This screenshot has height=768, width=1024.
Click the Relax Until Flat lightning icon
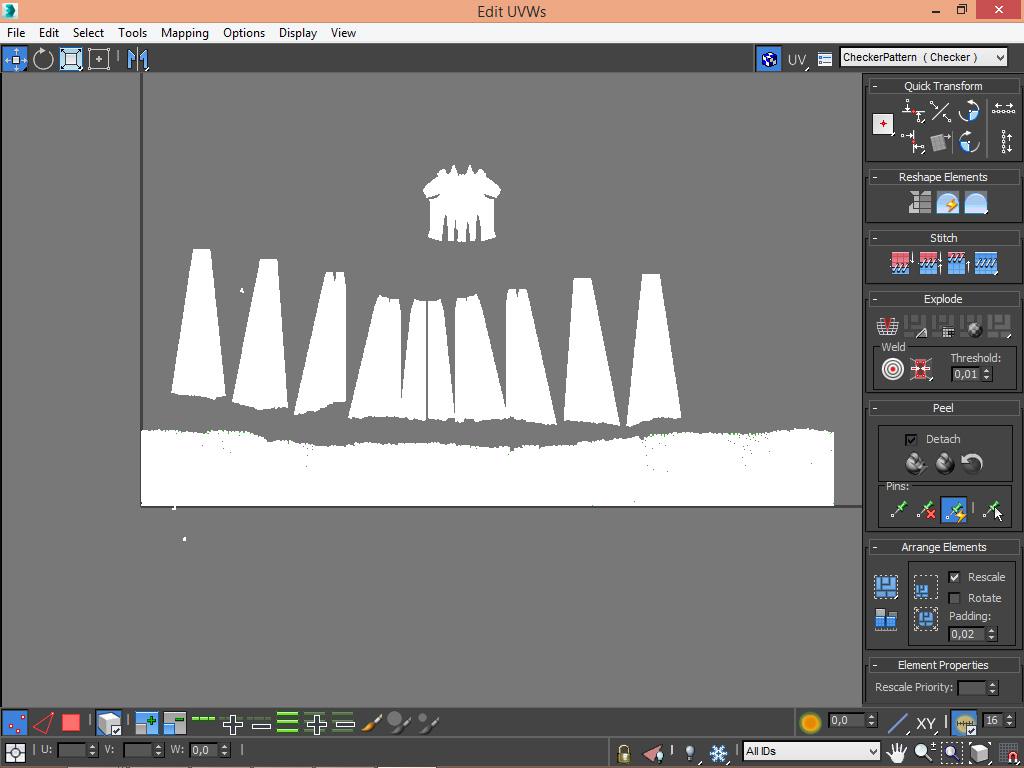point(947,204)
